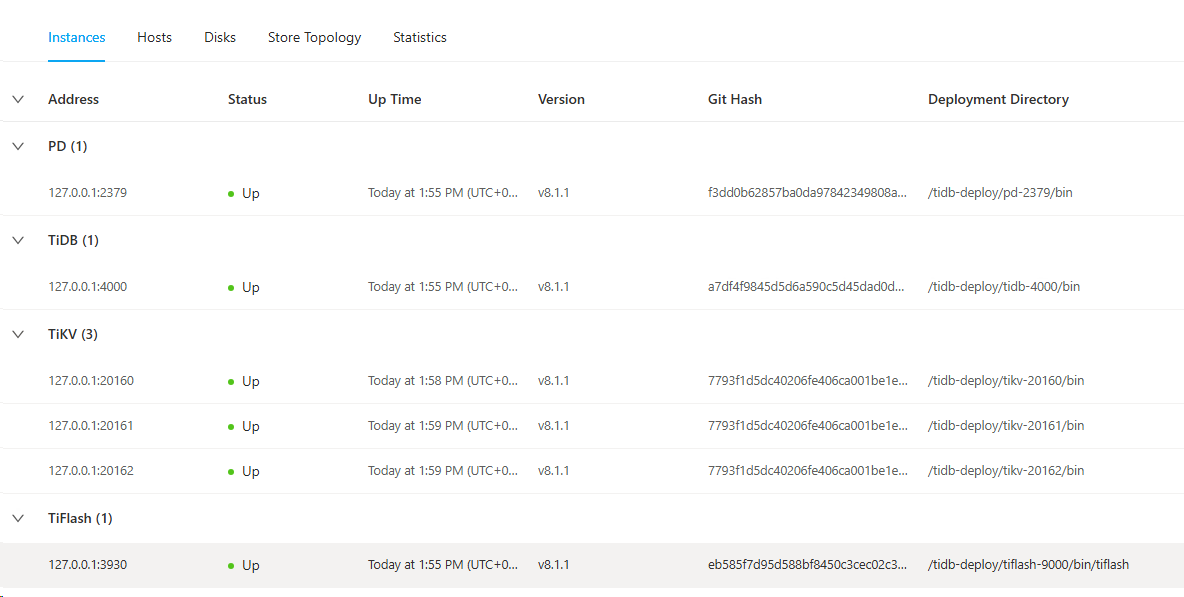Click the TiFlash address 127.0.0.1:3930
The height and width of the screenshot is (597, 1184).
click(87, 565)
